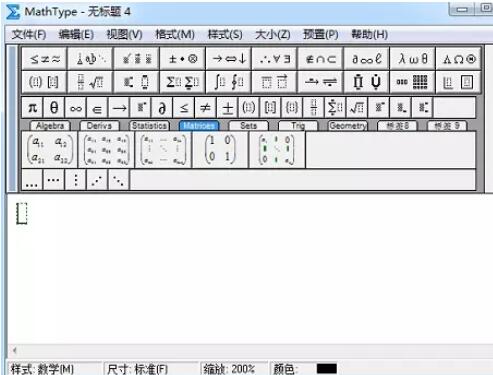
Task: Open the logical symbols palette (∴∀∃)
Action: [275, 59]
